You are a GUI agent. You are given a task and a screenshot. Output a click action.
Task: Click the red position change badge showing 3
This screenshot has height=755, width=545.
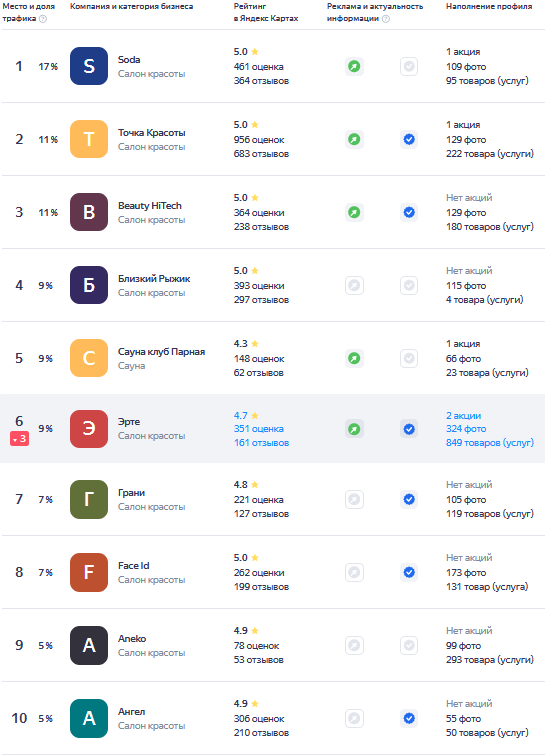point(19,439)
